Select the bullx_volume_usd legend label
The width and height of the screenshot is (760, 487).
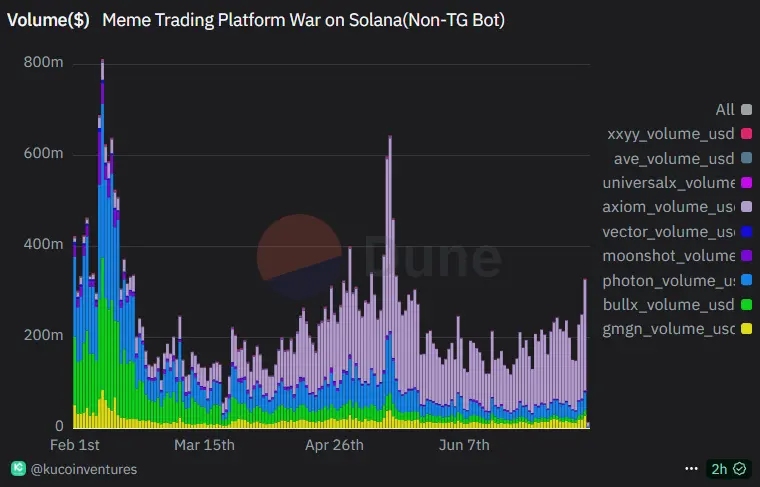pos(669,305)
